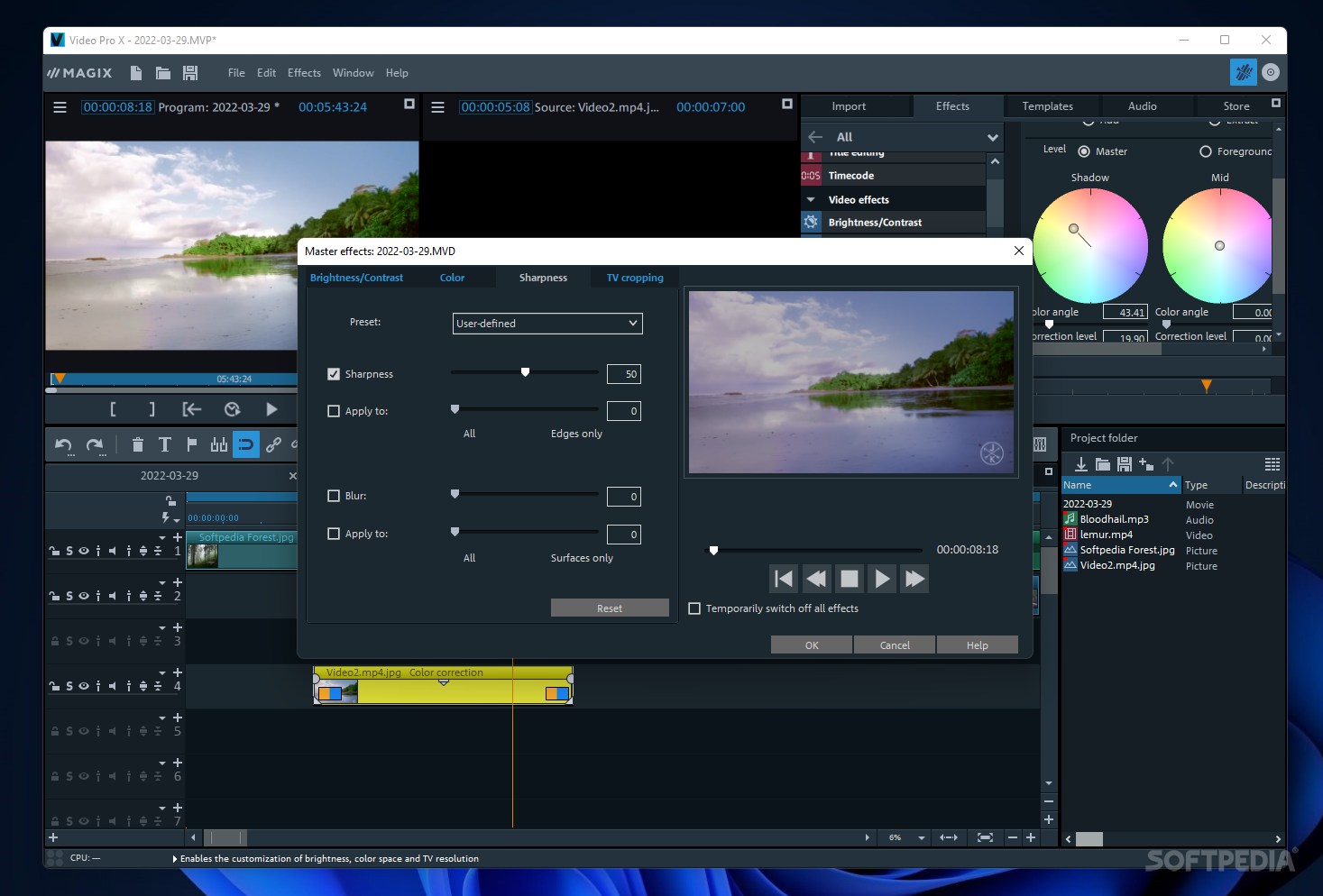
Task: Open the All effects category dropdown
Action: tap(991, 136)
